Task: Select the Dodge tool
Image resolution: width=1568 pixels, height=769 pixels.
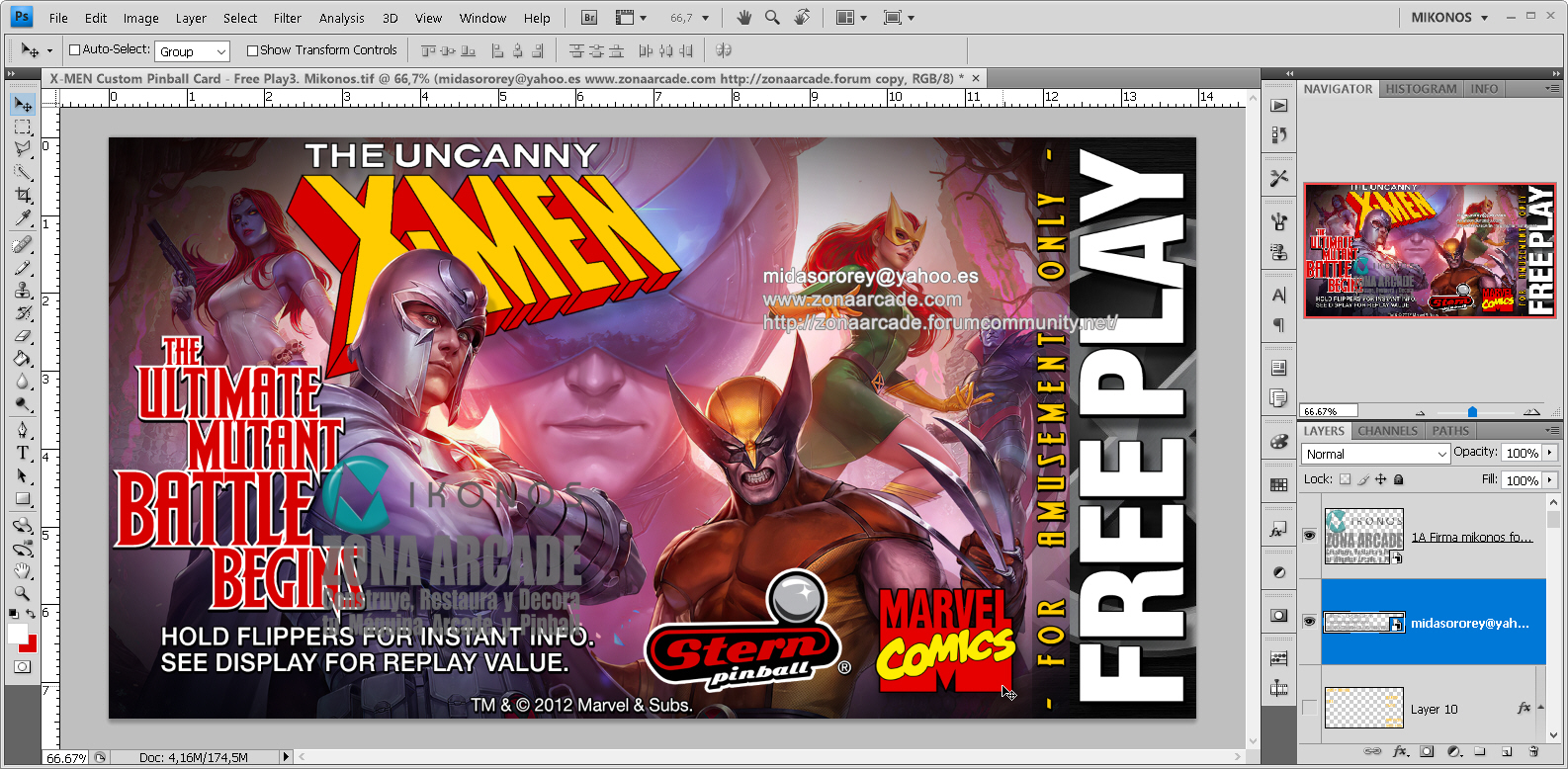Action: point(23,403)
